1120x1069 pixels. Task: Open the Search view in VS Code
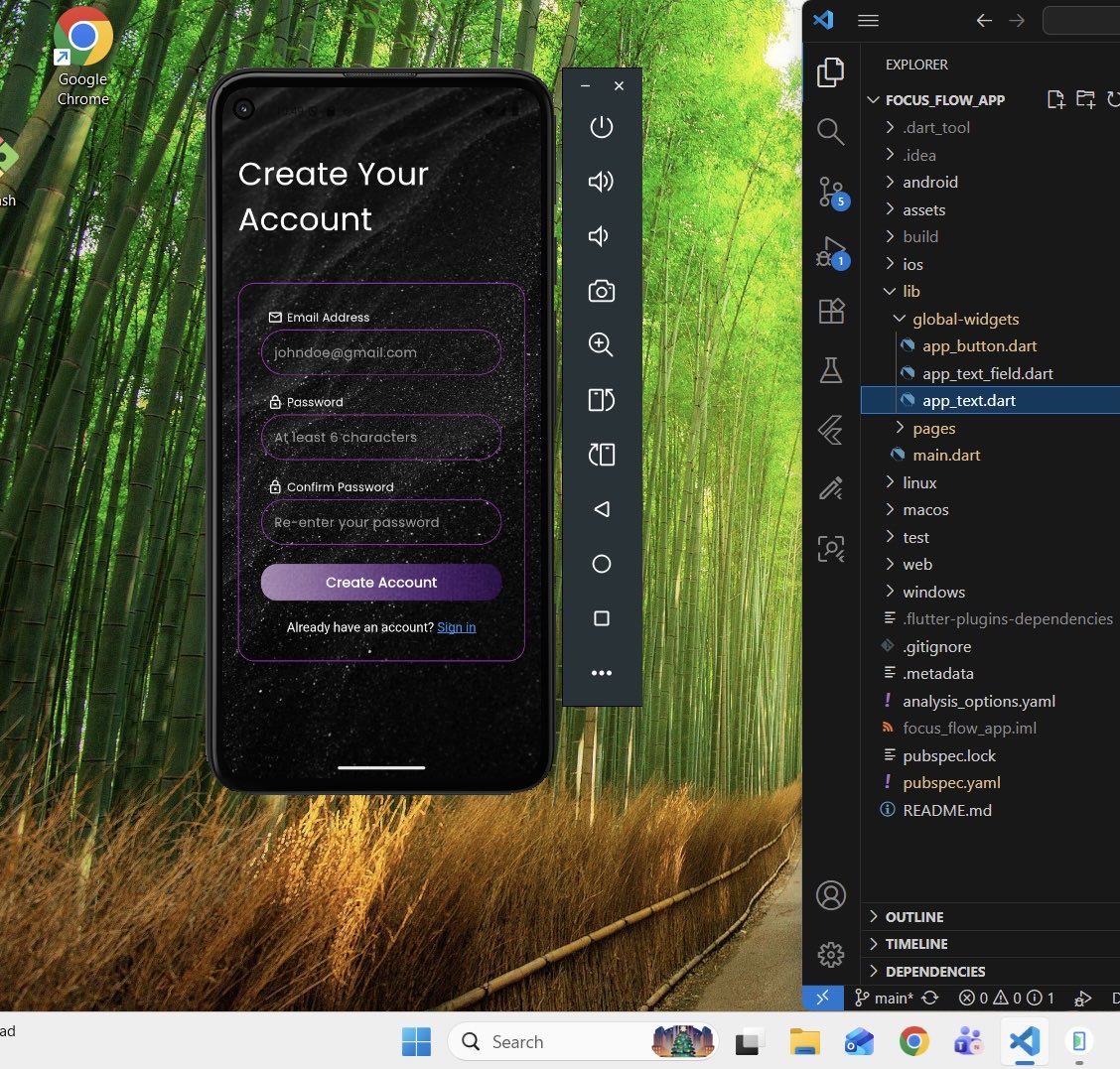tap(830, 131)
